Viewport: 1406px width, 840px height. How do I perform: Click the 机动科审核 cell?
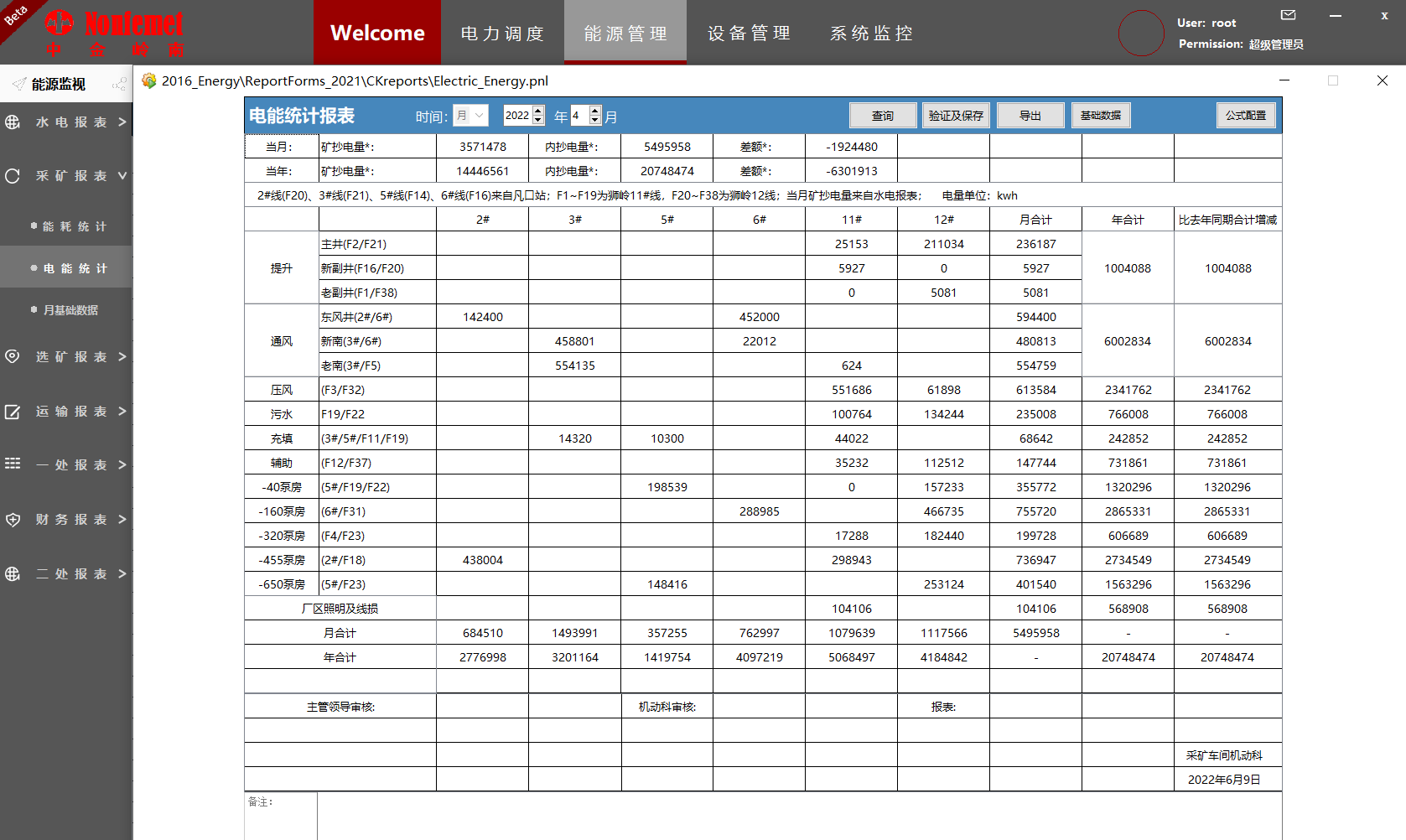pyautogui.click(x=667, y=707)
